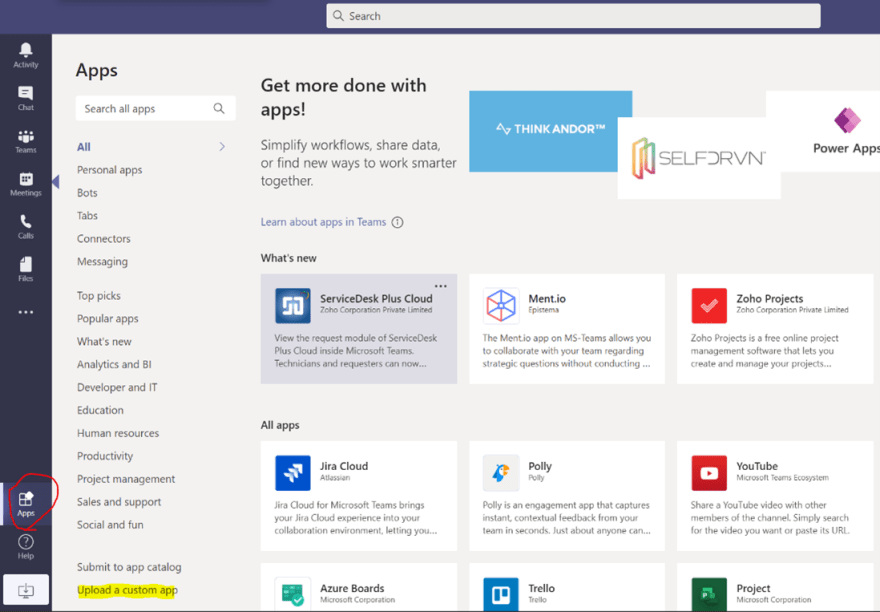Image resolution: width=880 pixels, height=612 pixels.
Task: Open Learn about apps in Teams link
Action: [x=323, y=222]
